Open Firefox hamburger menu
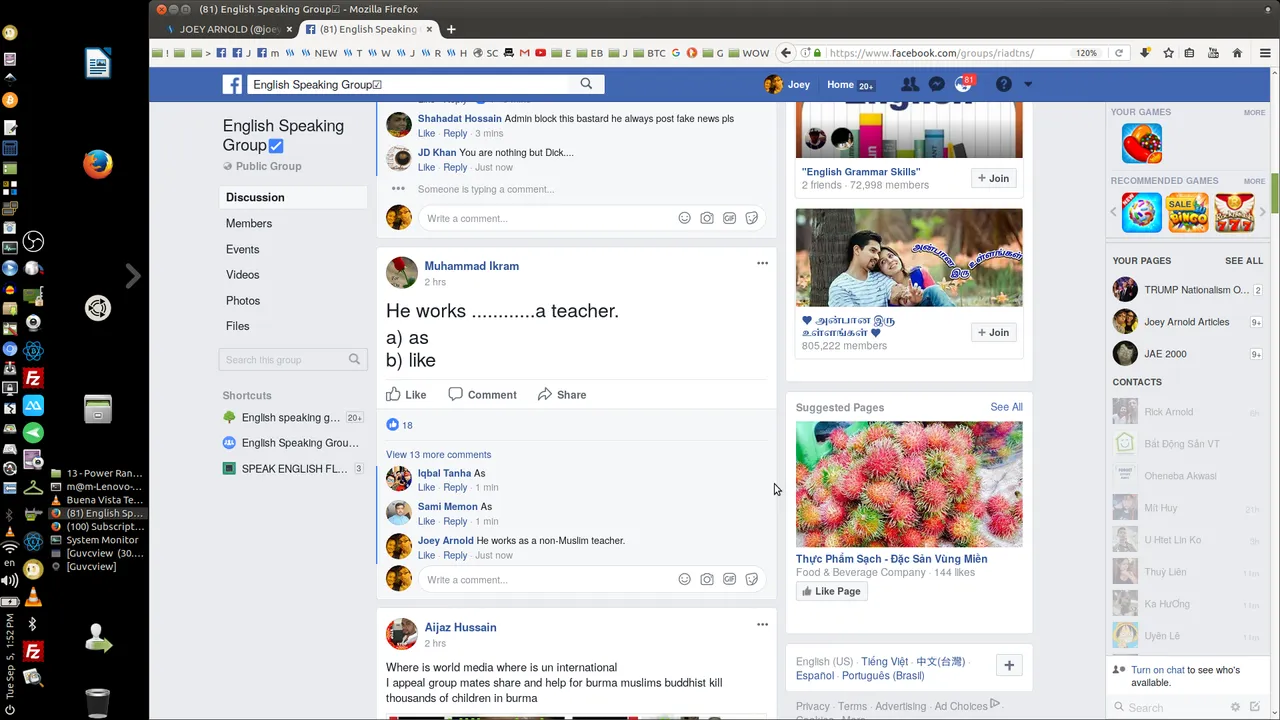 click(x=1265, y=53)
